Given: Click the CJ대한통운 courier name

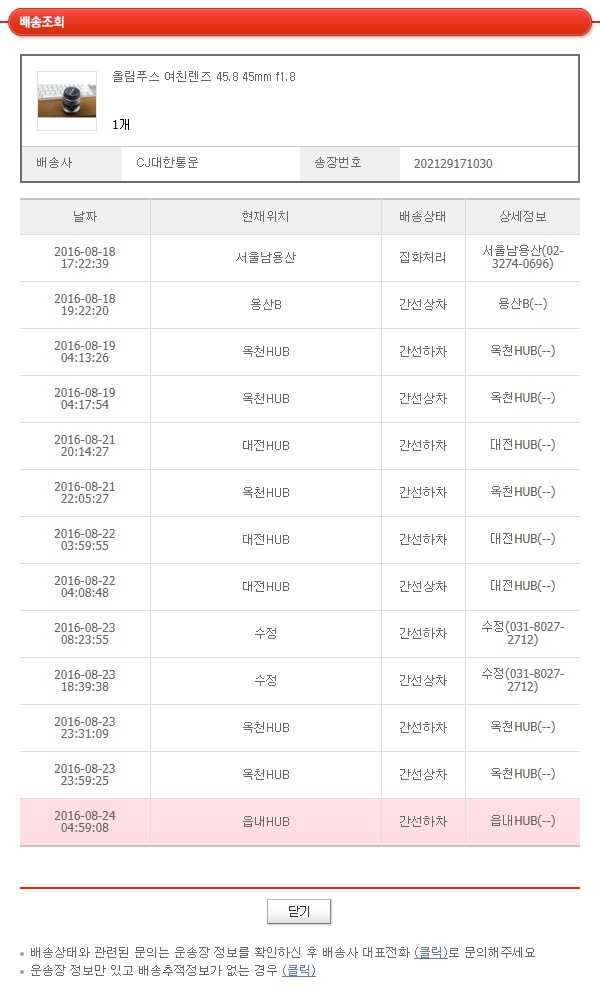Looking at the screenshot, I should [x=168, y=163].
